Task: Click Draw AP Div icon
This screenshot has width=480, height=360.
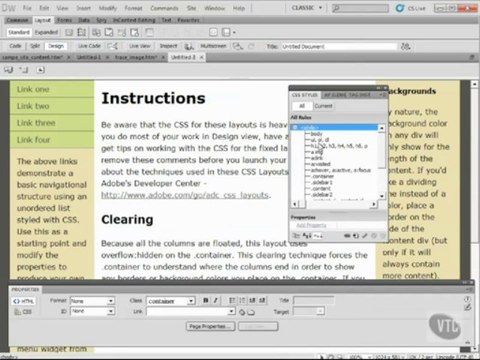Action: click(82, 32)
